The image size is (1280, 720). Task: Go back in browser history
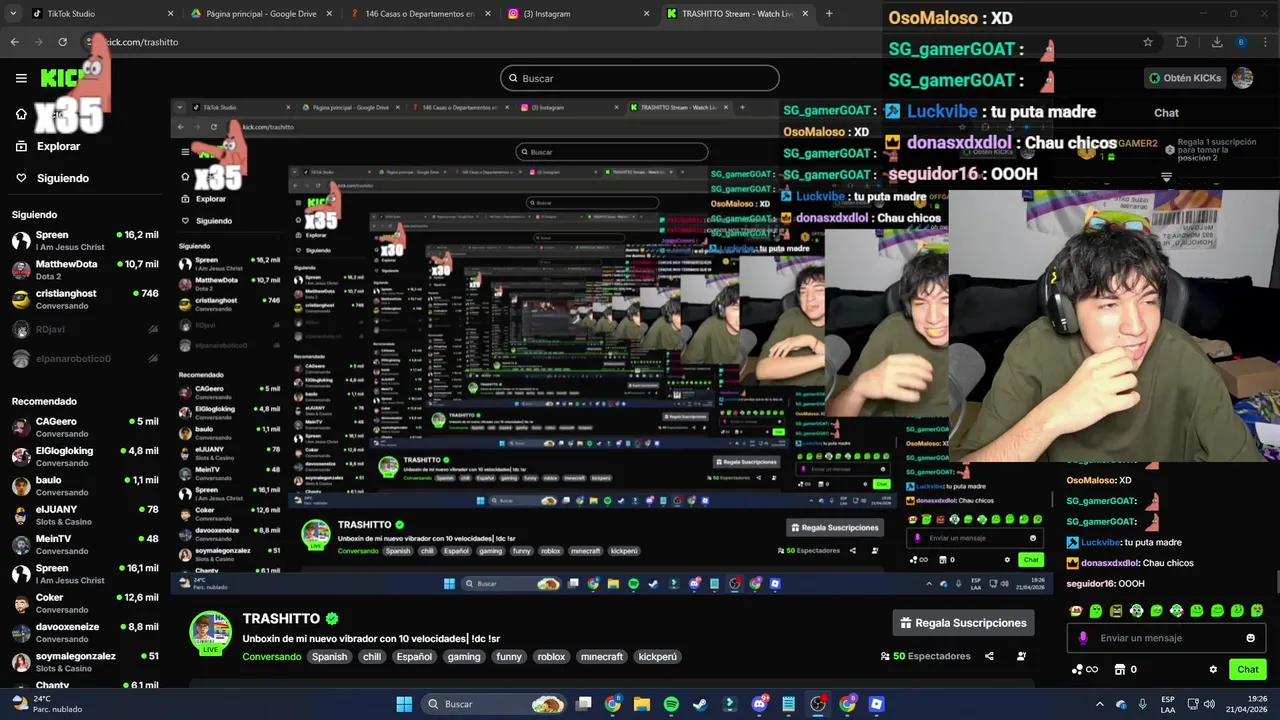pos(14,42)
